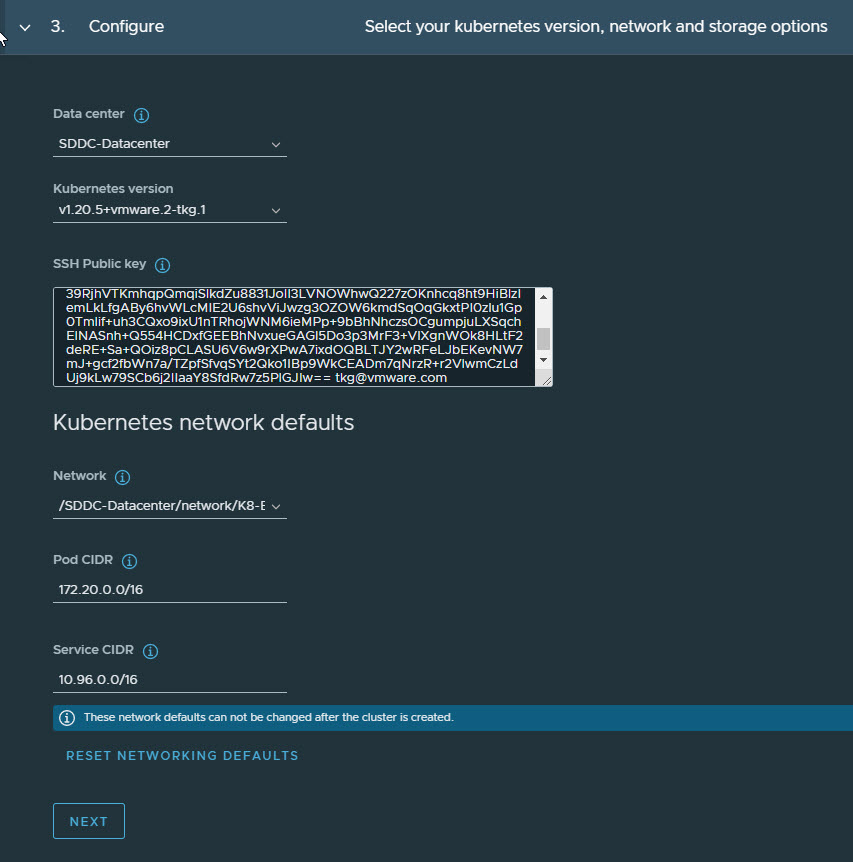
Task: Focus the Service CIDR input field
Action: (169, 680)
